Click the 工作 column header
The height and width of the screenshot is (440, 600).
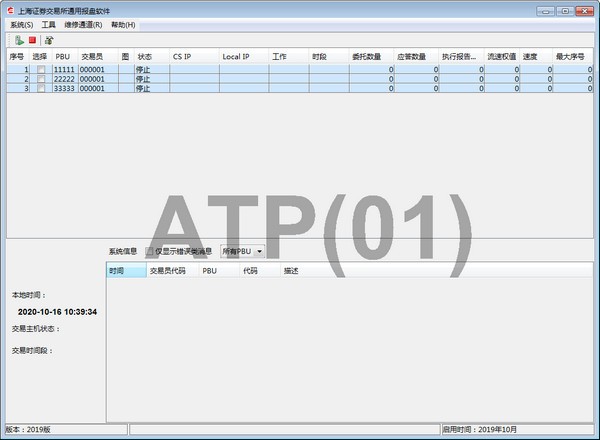click(289, 57)
